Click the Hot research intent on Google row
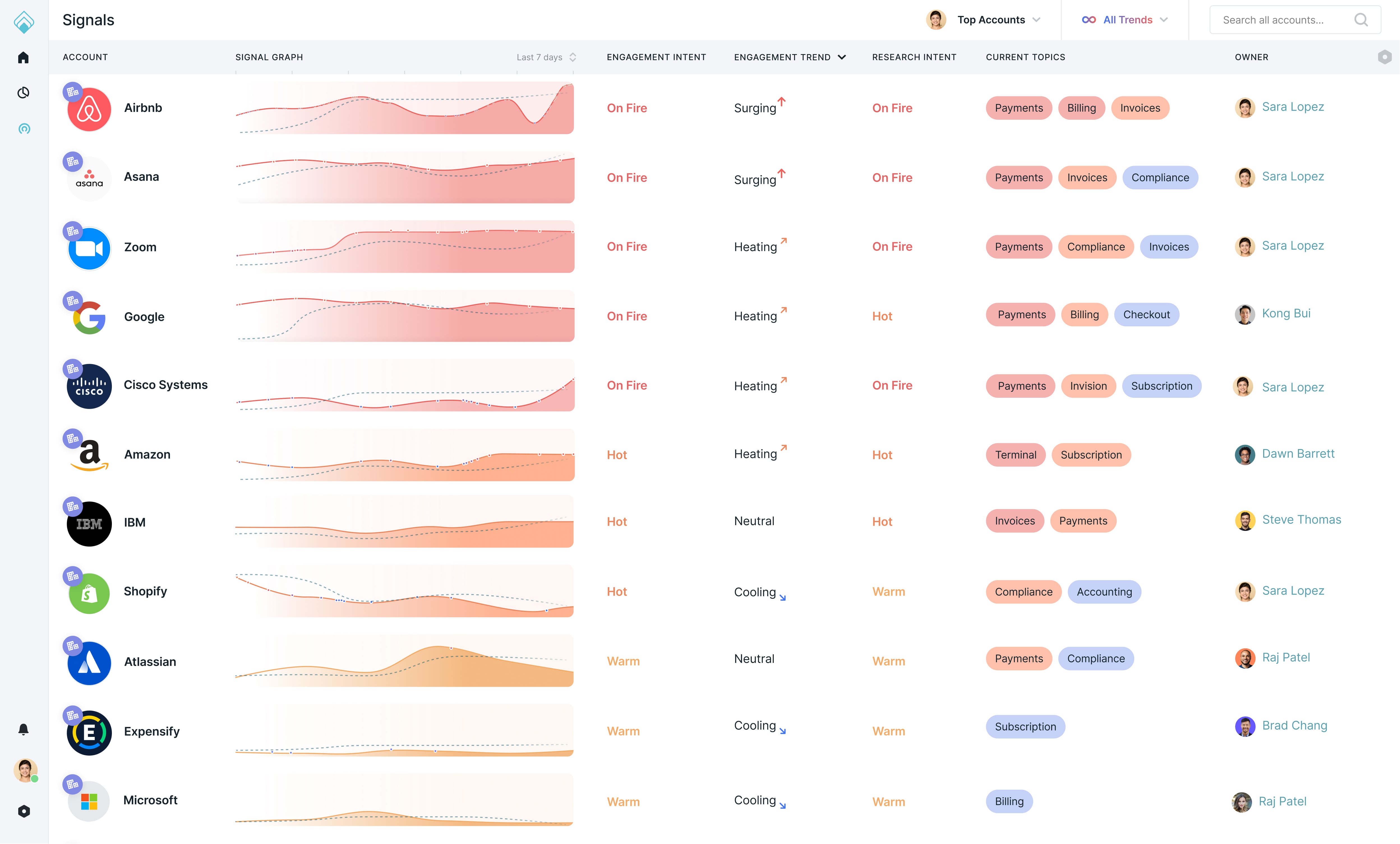This screenshot has height=844, width=1400. 882,316
